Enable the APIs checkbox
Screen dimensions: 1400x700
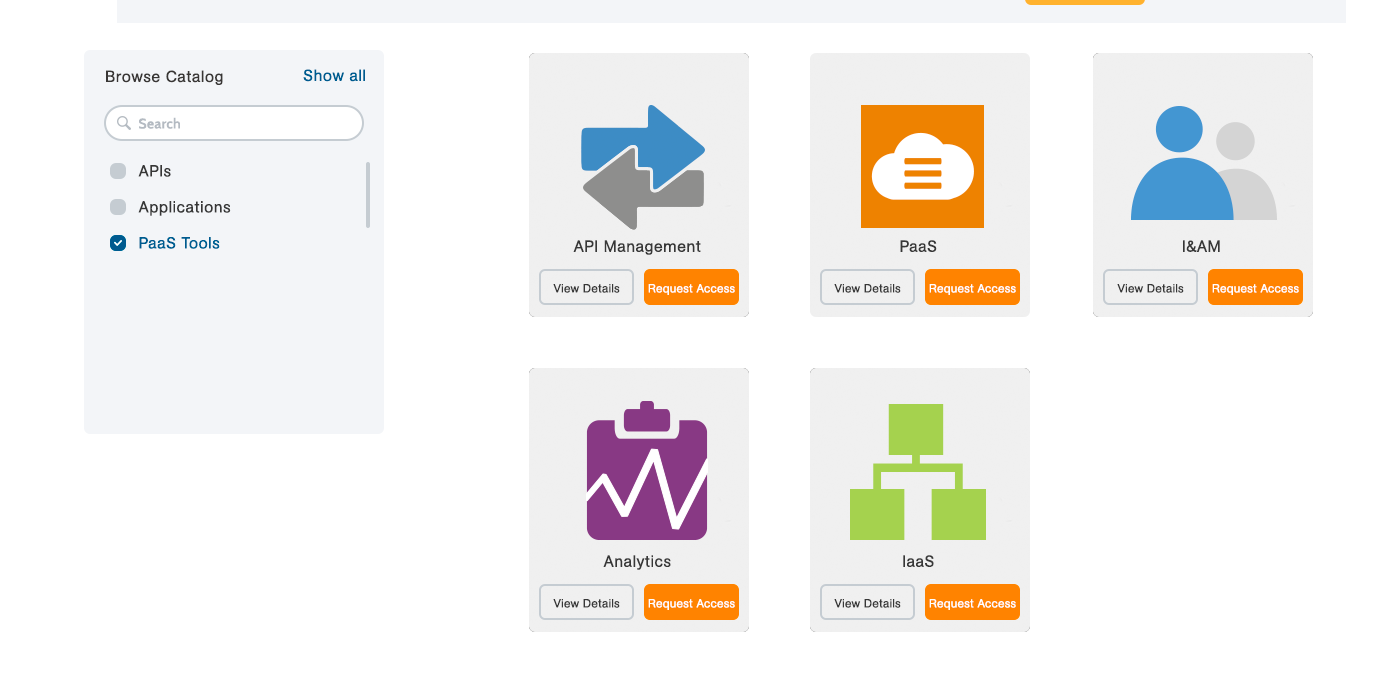pos(118,171)
